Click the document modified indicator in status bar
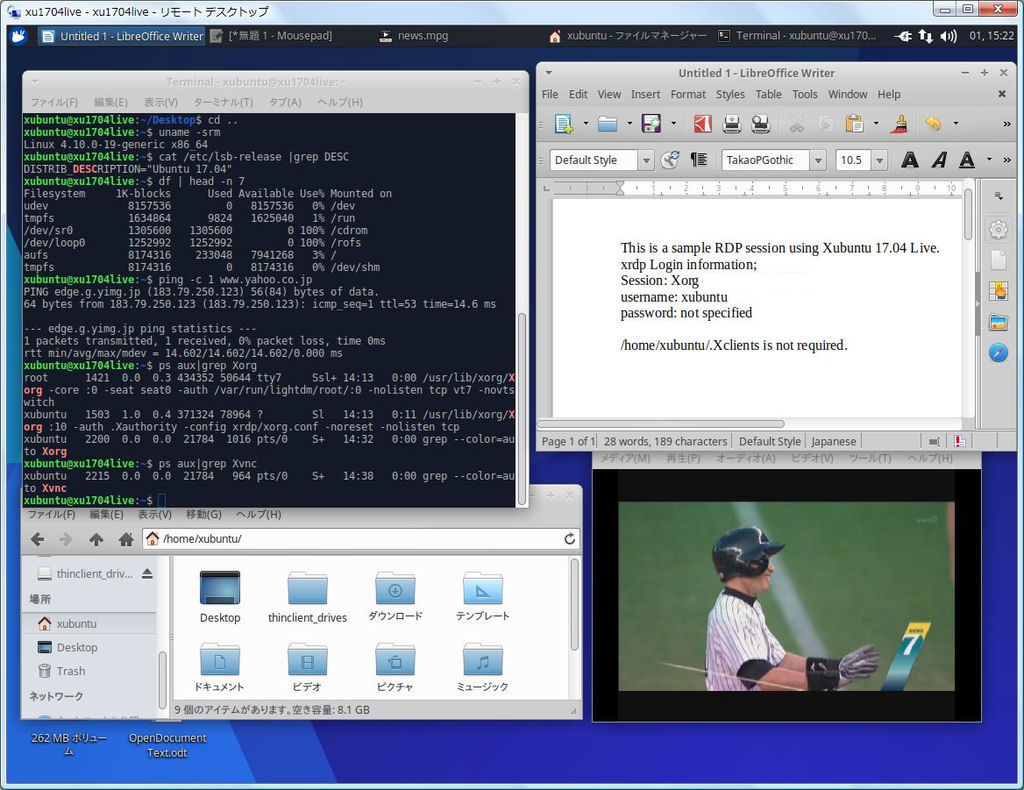 tap(959, 442)
